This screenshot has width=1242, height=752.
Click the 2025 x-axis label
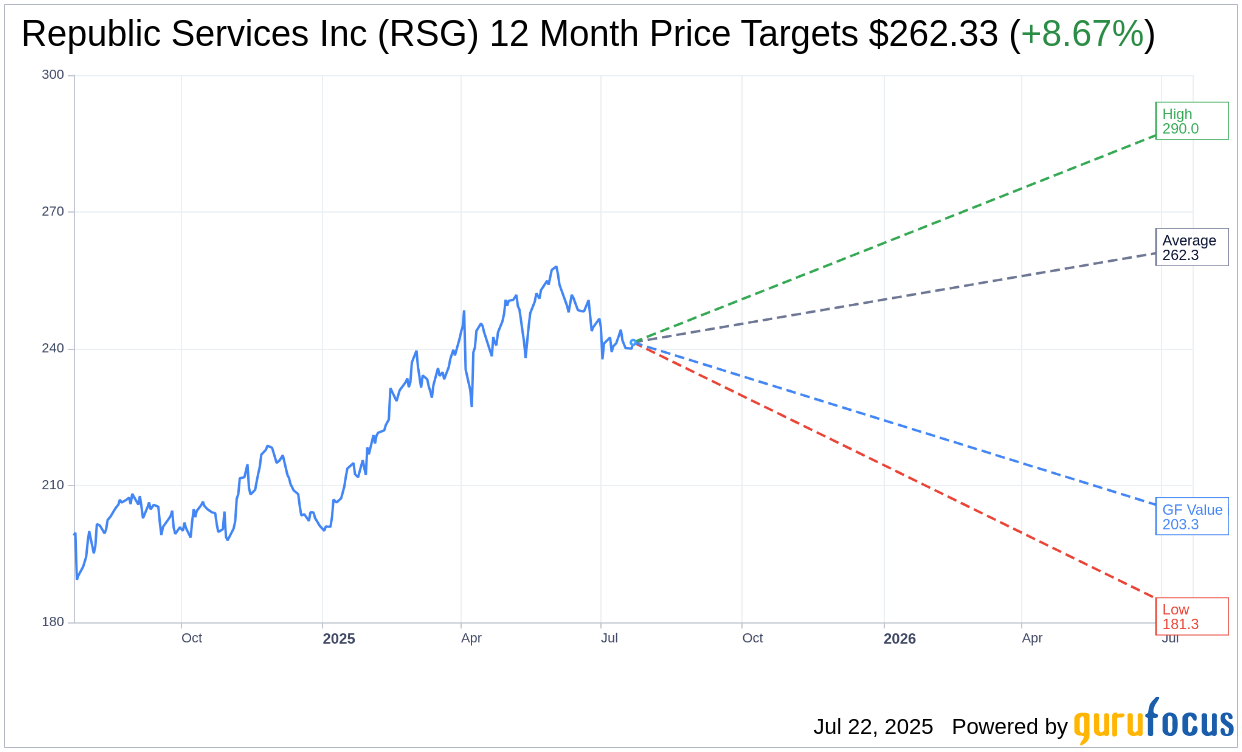point(339,638)
